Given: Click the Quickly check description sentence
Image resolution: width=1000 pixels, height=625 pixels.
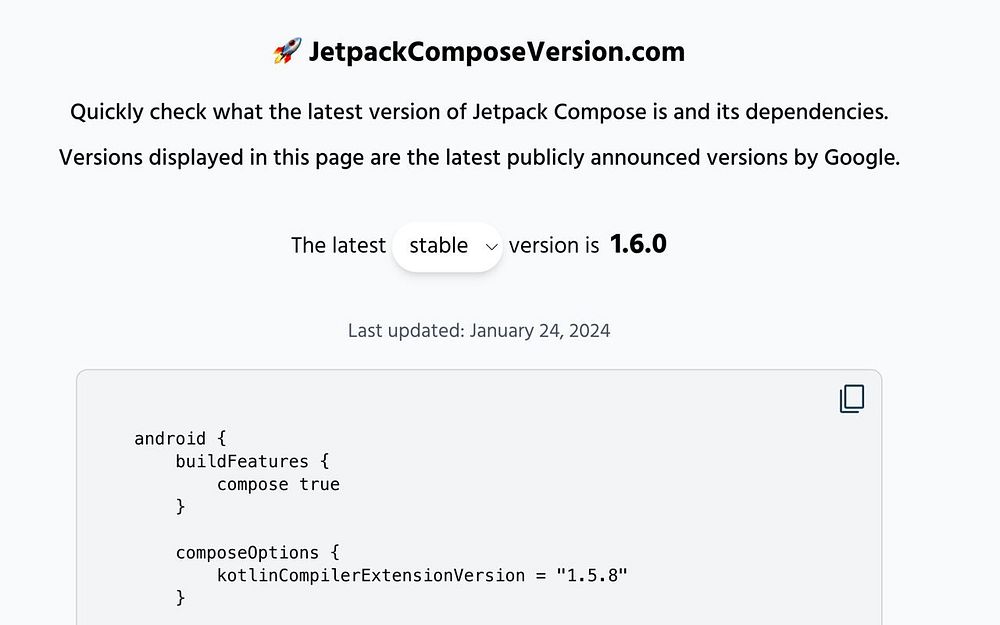Looking at the screenshot, I should (479, 112).
